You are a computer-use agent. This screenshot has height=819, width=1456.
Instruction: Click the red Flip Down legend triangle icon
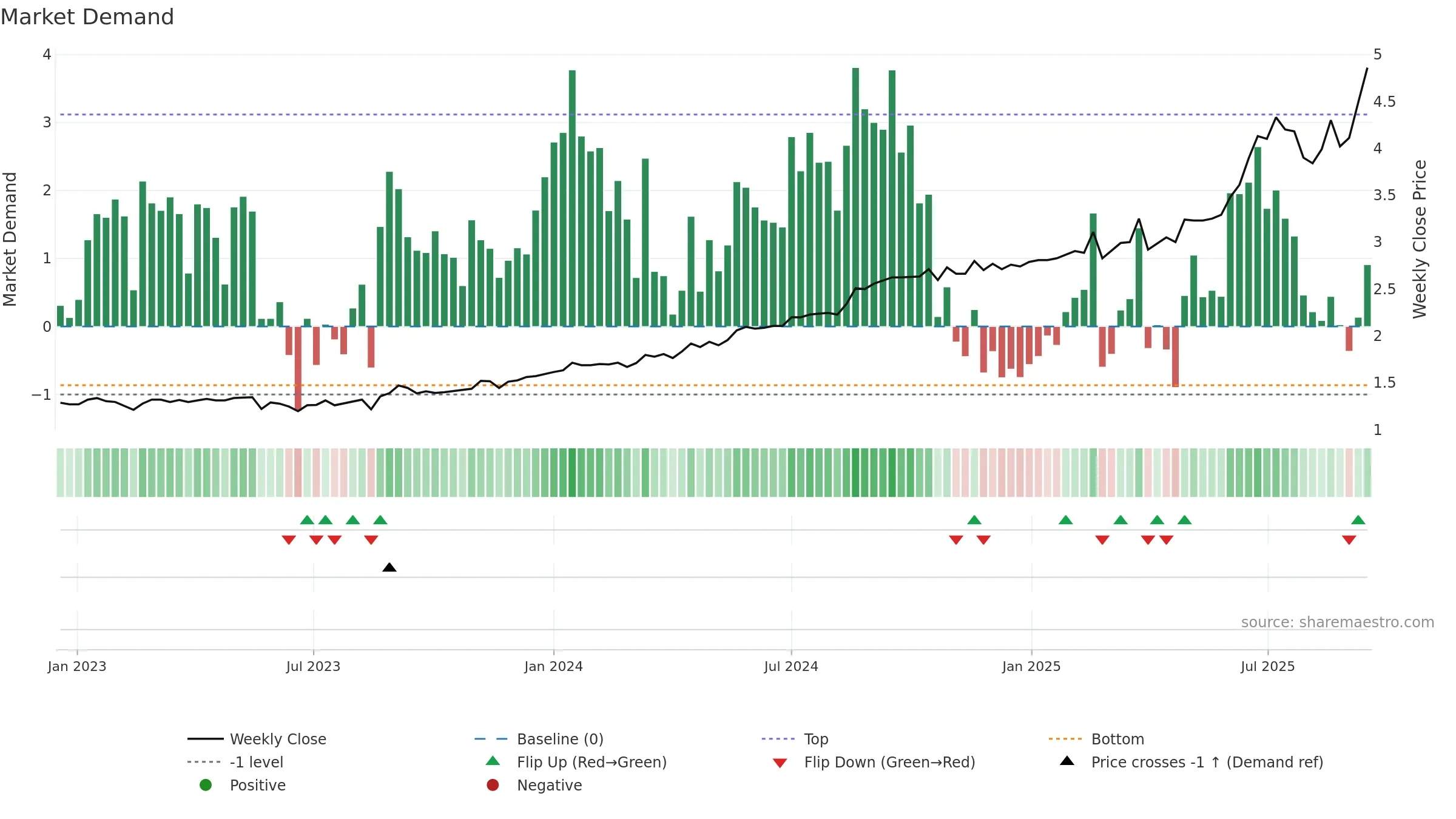tap(780, 763)
